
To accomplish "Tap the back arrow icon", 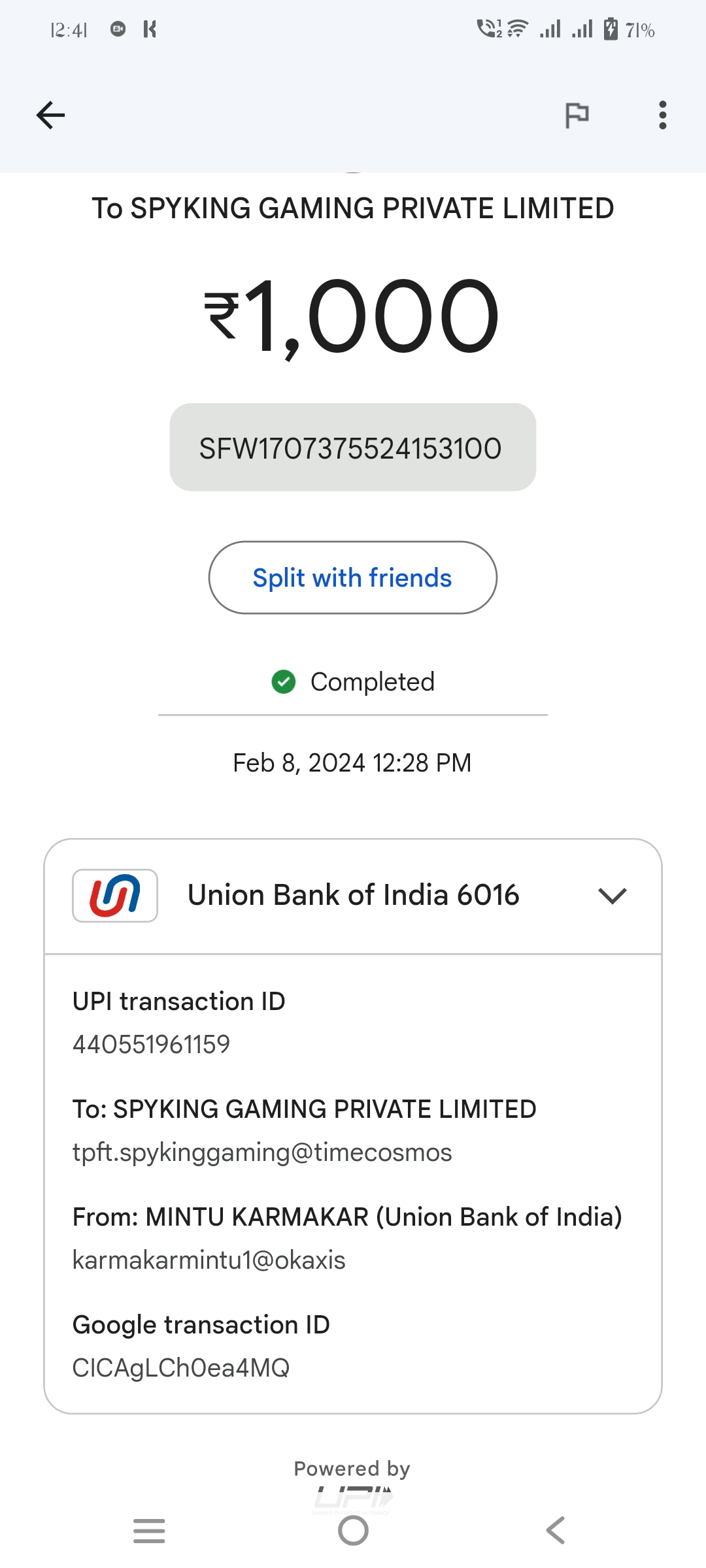I will (50, 116).
